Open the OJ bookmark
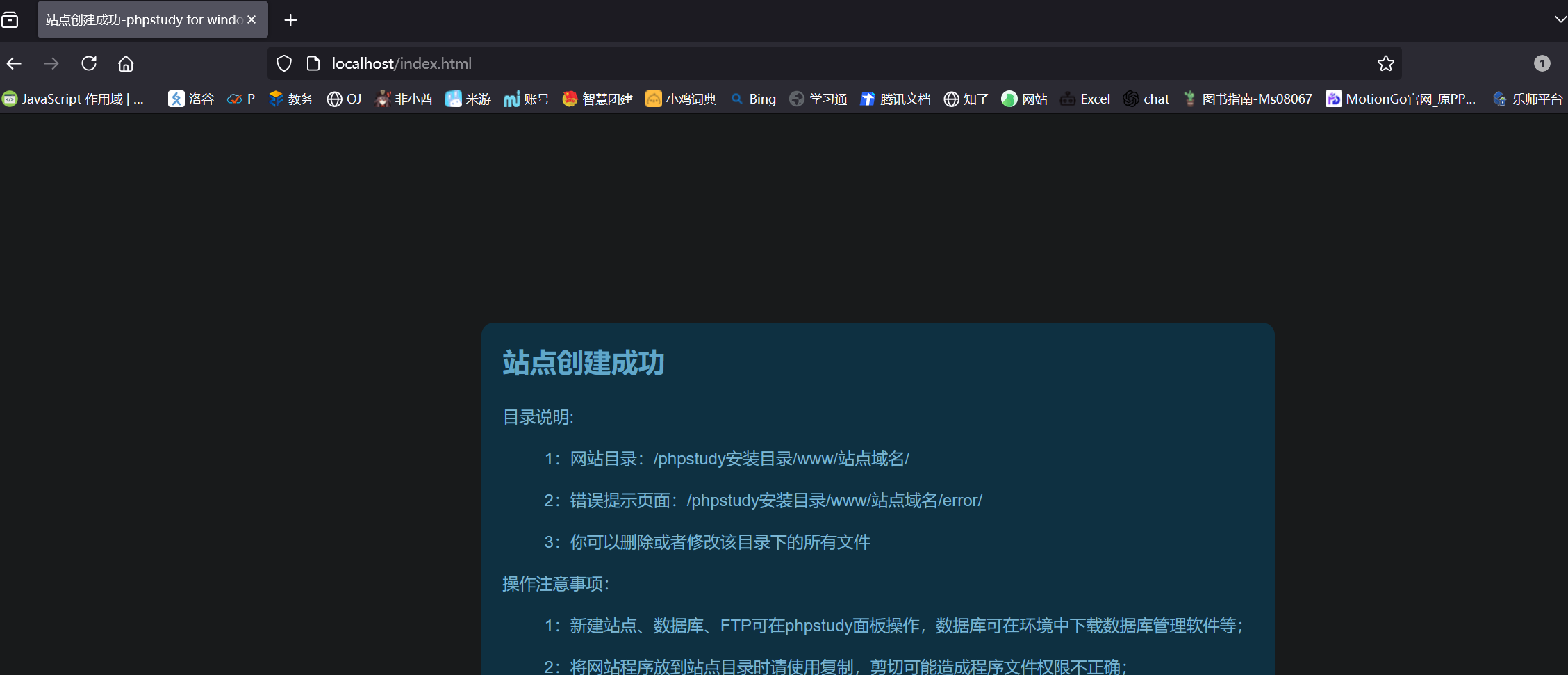 (x=344, y=99)
